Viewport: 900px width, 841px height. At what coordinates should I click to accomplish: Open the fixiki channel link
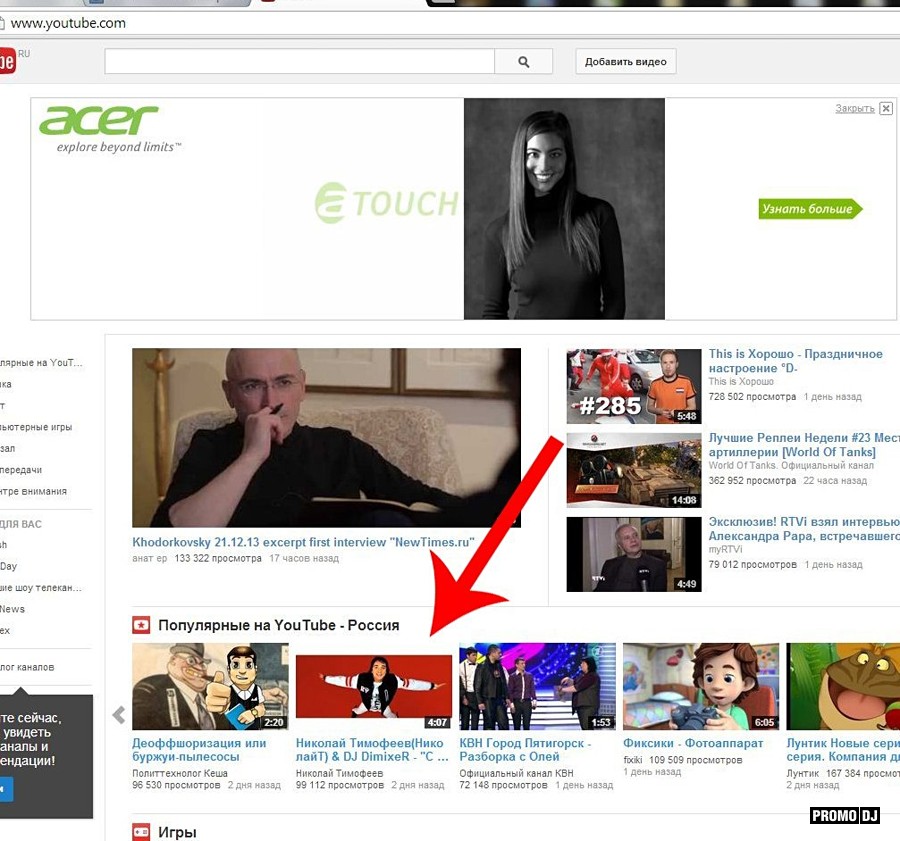pyautogui.click(x=633, y=759)
